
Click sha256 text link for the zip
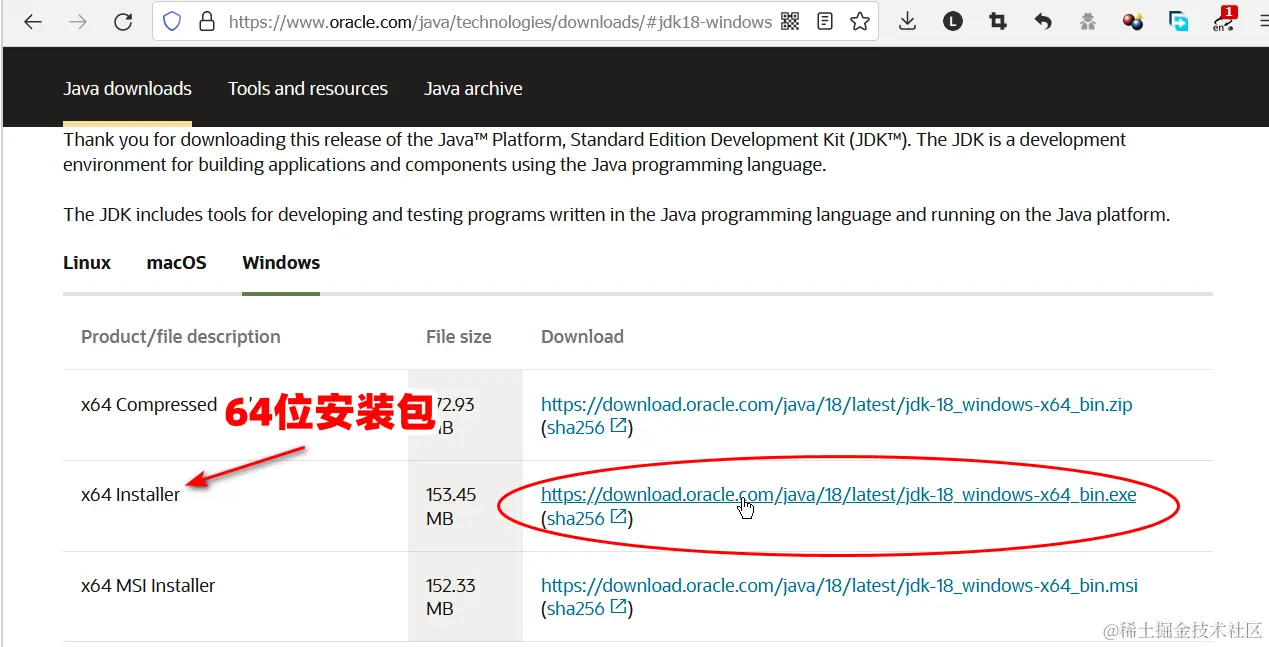(x=576, y=428)
